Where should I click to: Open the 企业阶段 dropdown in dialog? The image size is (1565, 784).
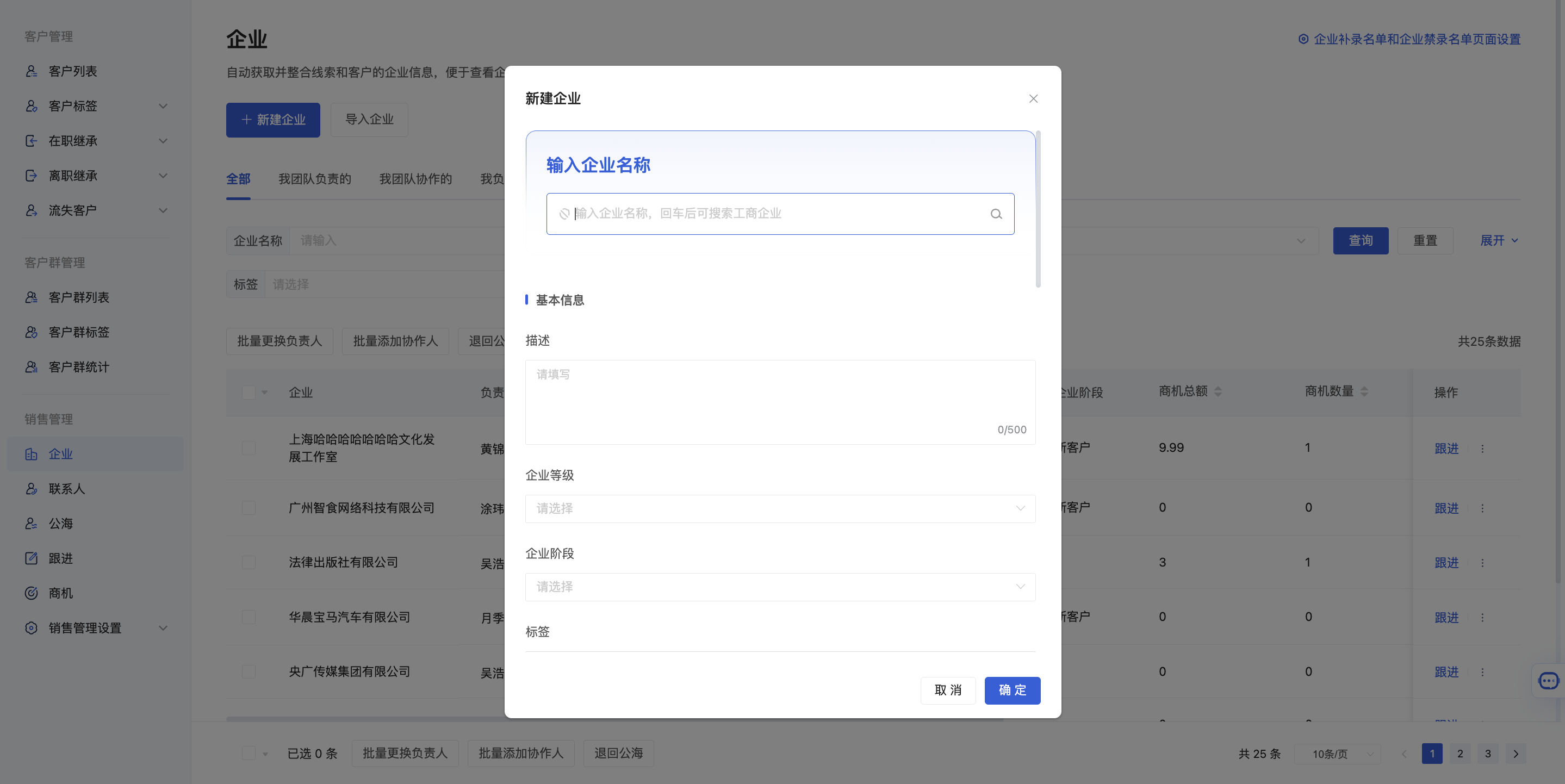click(x=780, y=587)
